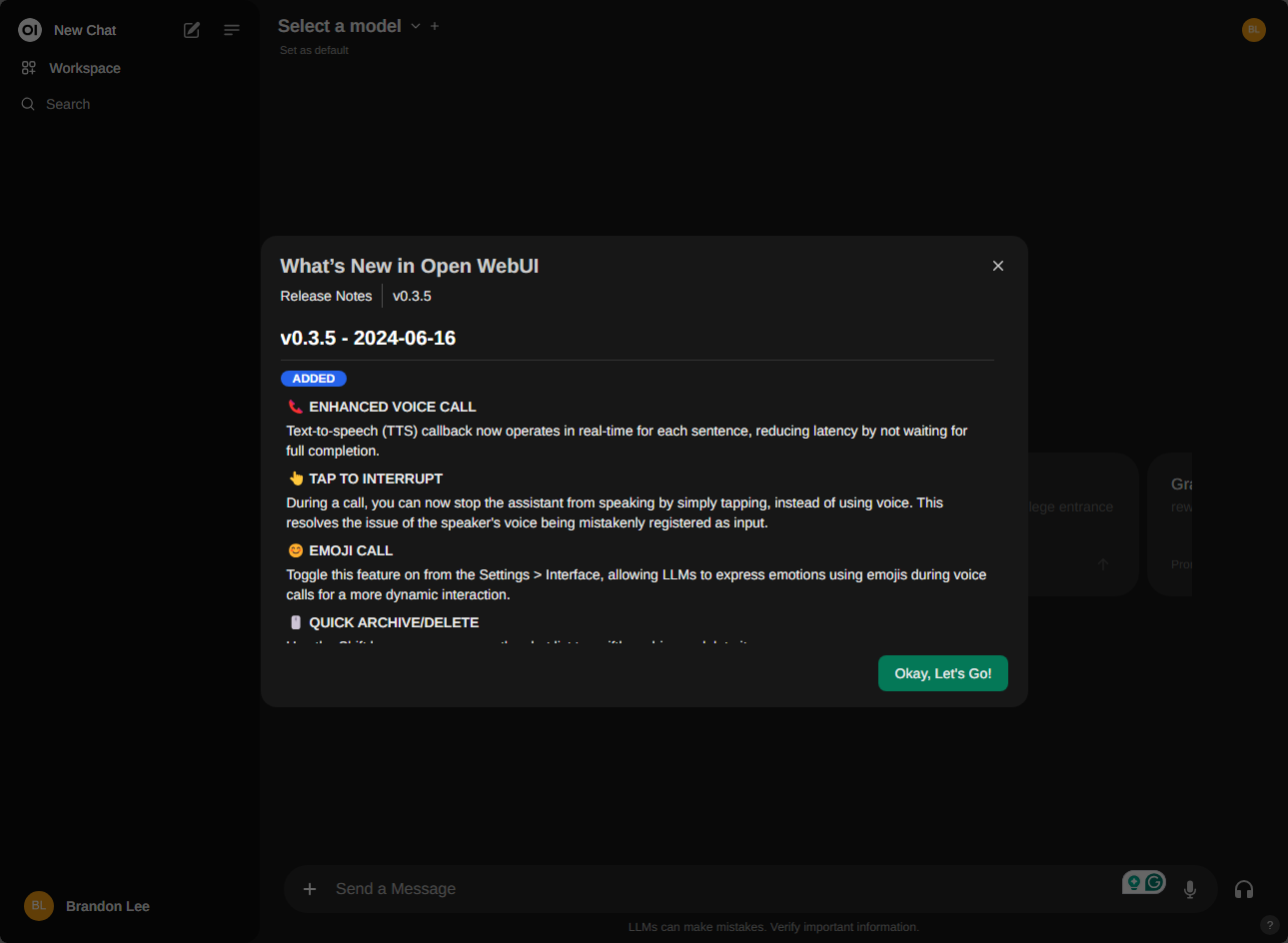Click the Grammarly extension icon
The image size is (1288, 943).
(x=1155, y=882)
